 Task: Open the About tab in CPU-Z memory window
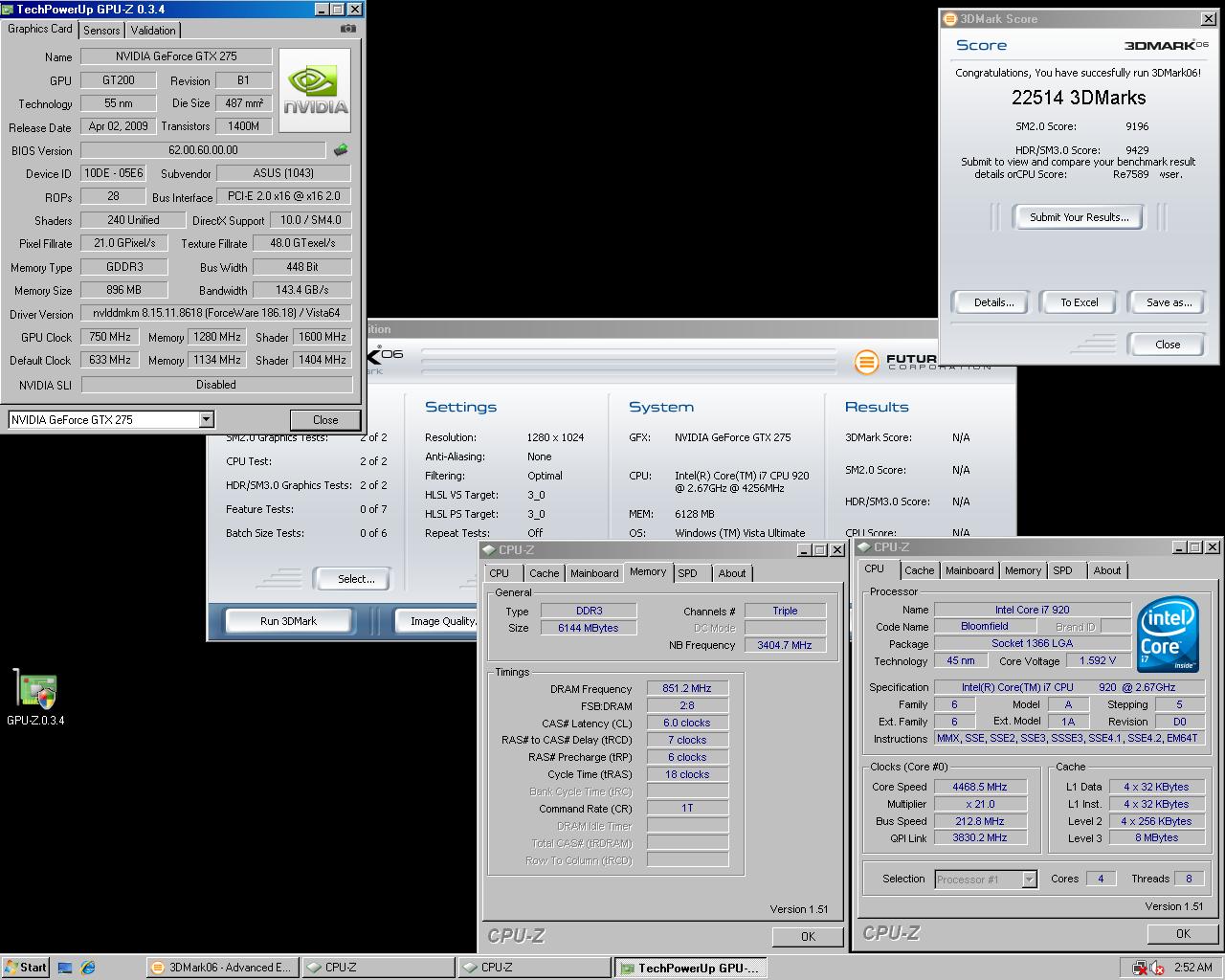[x=732, y=573]
